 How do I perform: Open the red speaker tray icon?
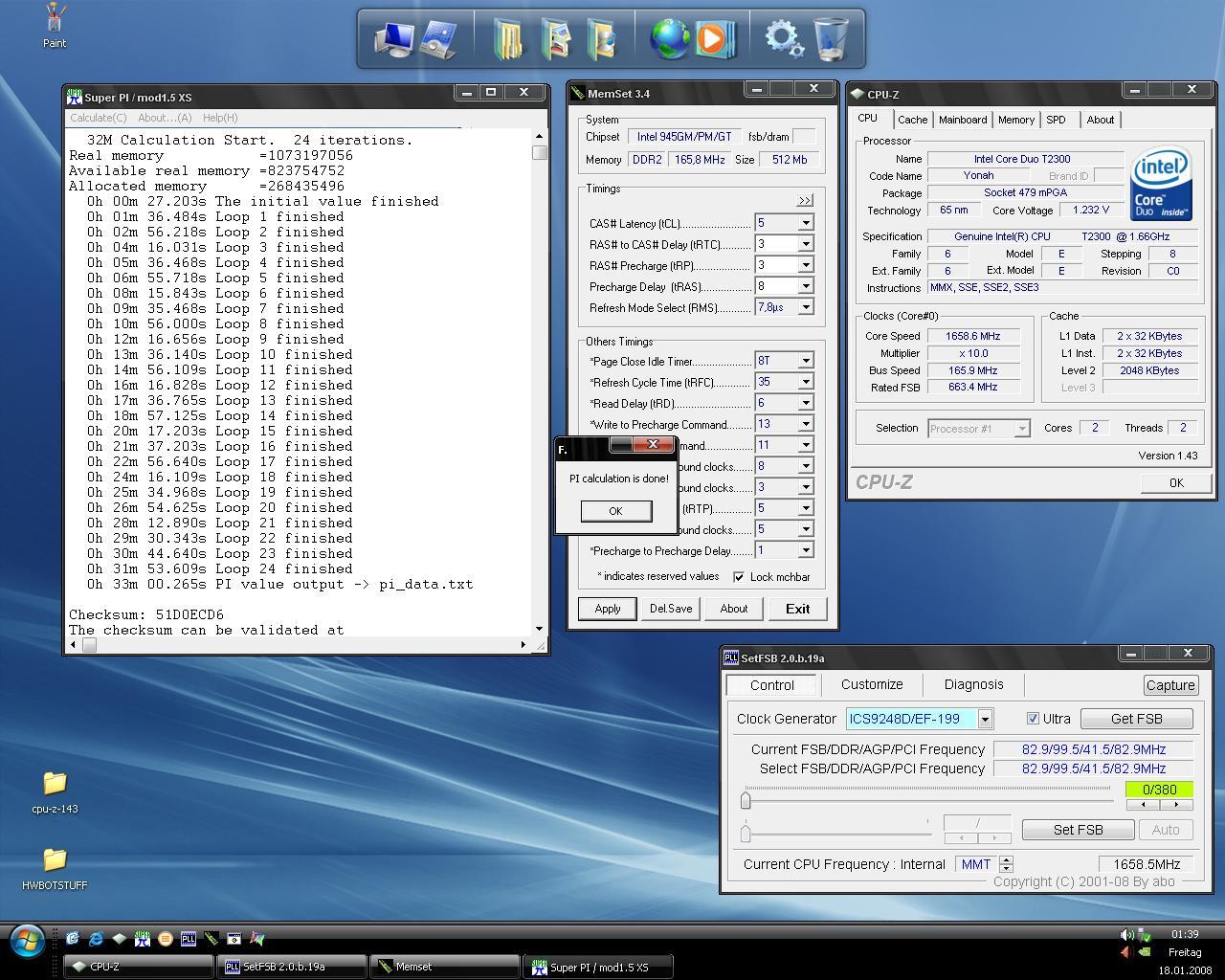1125,952
